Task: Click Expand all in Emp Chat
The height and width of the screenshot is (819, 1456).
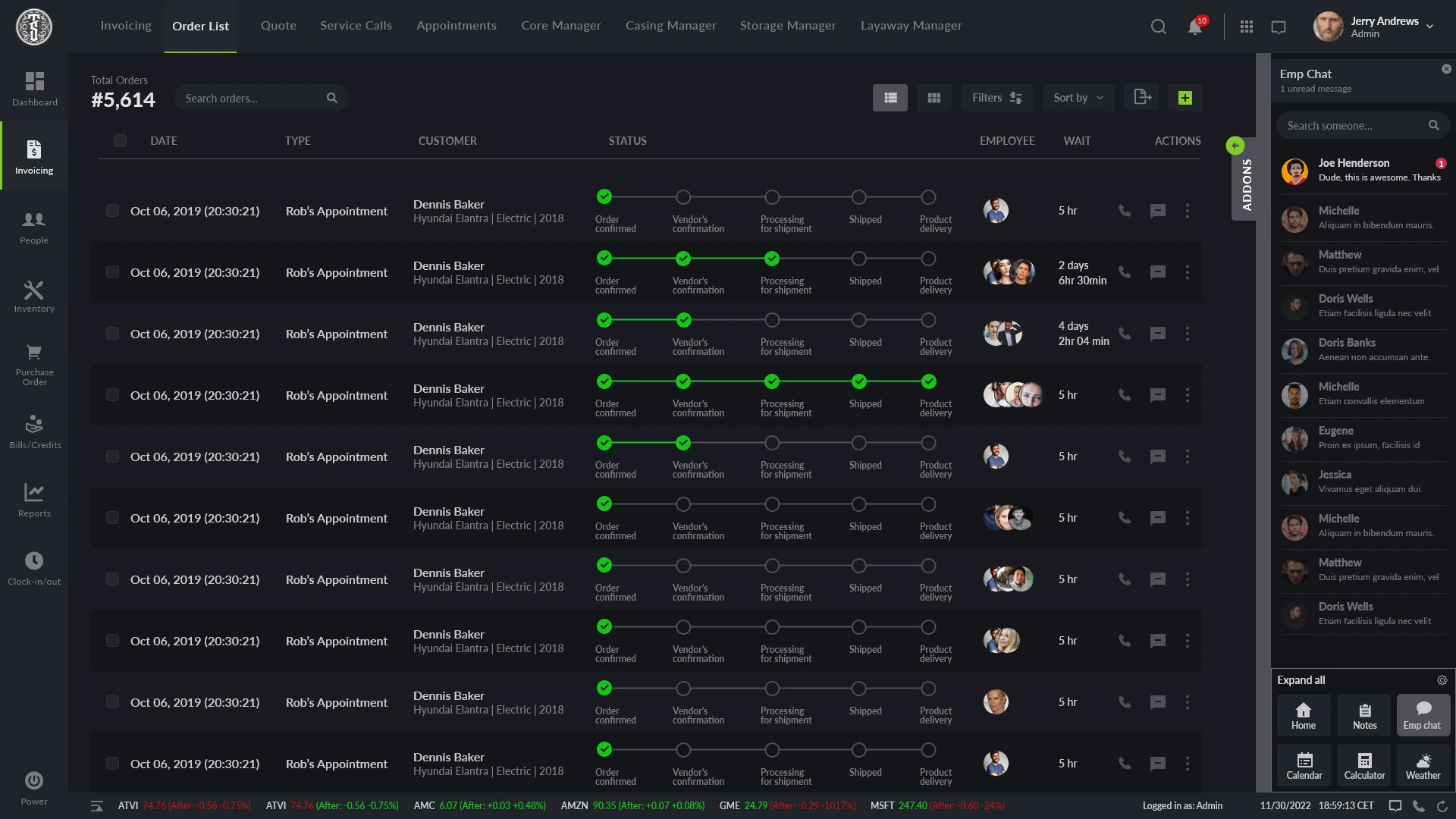Action: tap(1301, 680)
